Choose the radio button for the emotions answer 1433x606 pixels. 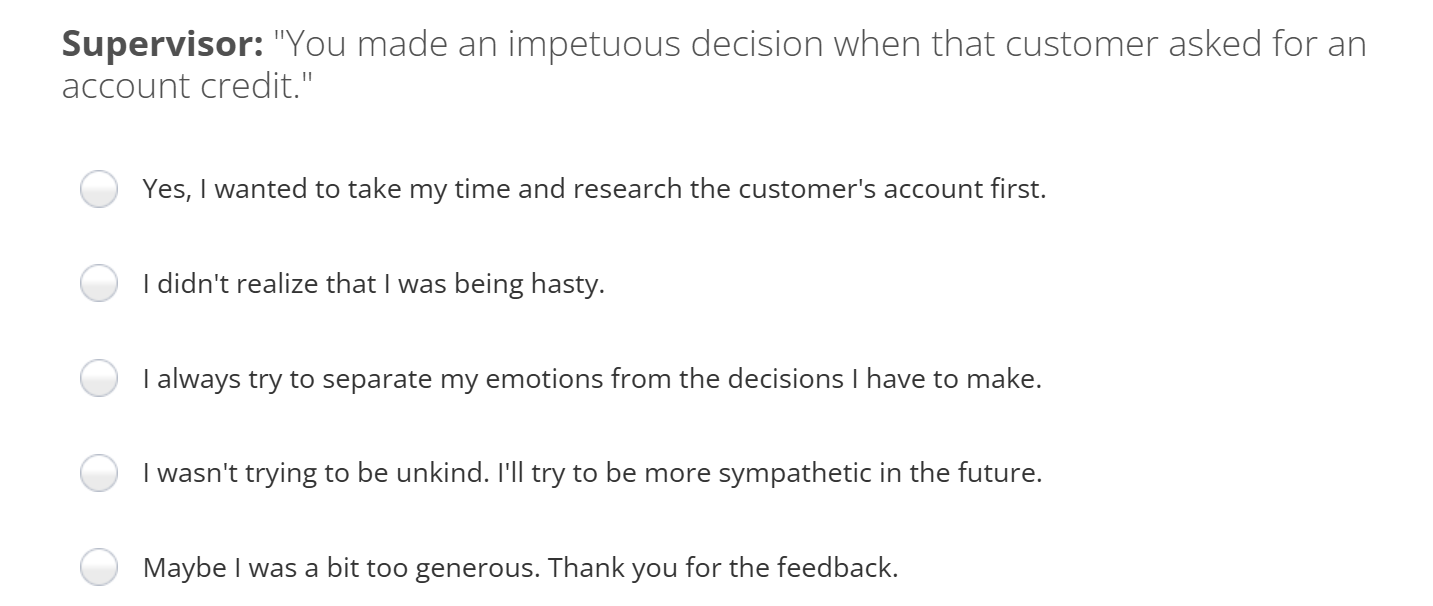coord(98,378)
